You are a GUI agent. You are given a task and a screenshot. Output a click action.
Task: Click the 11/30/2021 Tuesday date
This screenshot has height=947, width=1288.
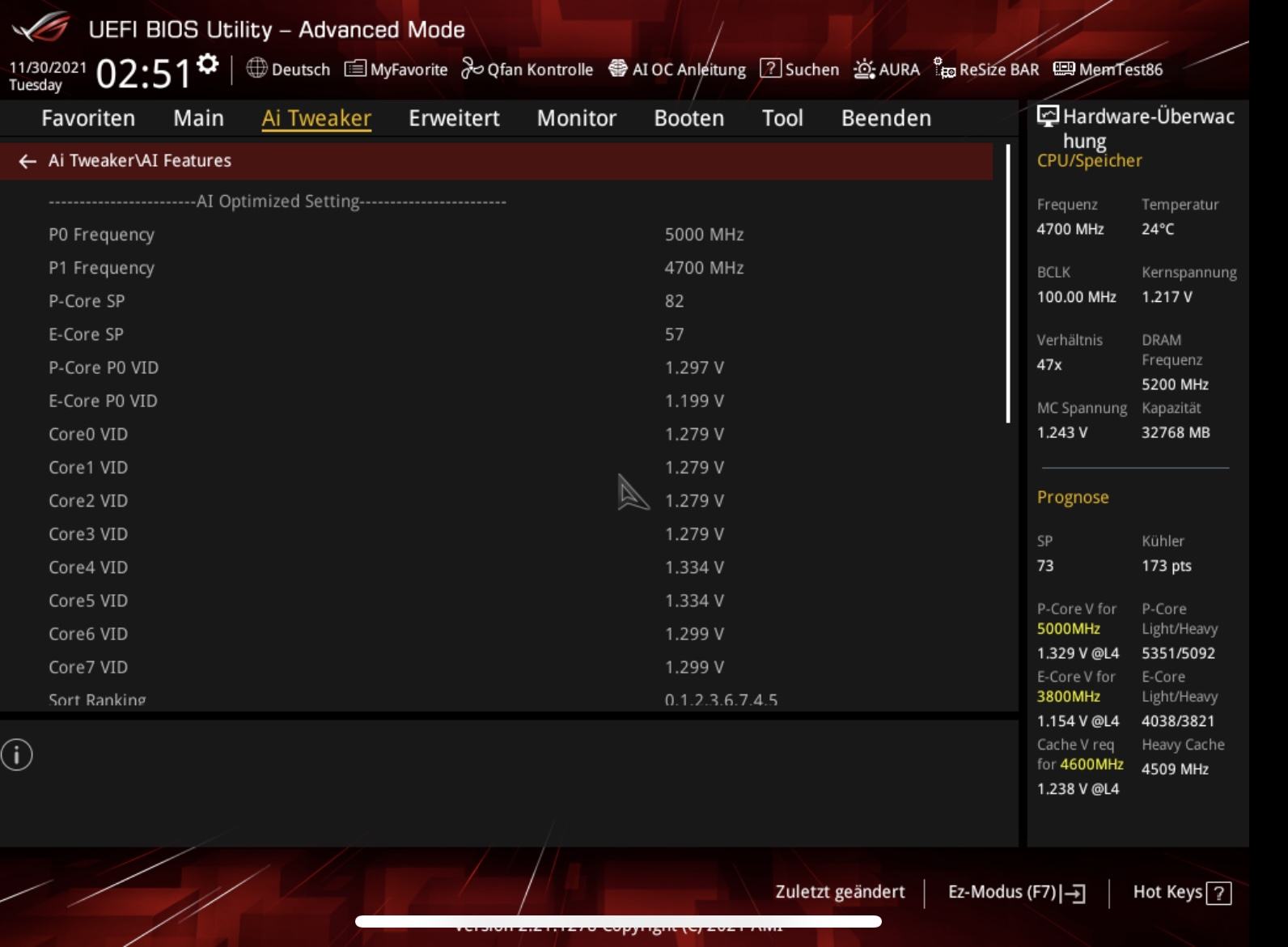[47, 76]
